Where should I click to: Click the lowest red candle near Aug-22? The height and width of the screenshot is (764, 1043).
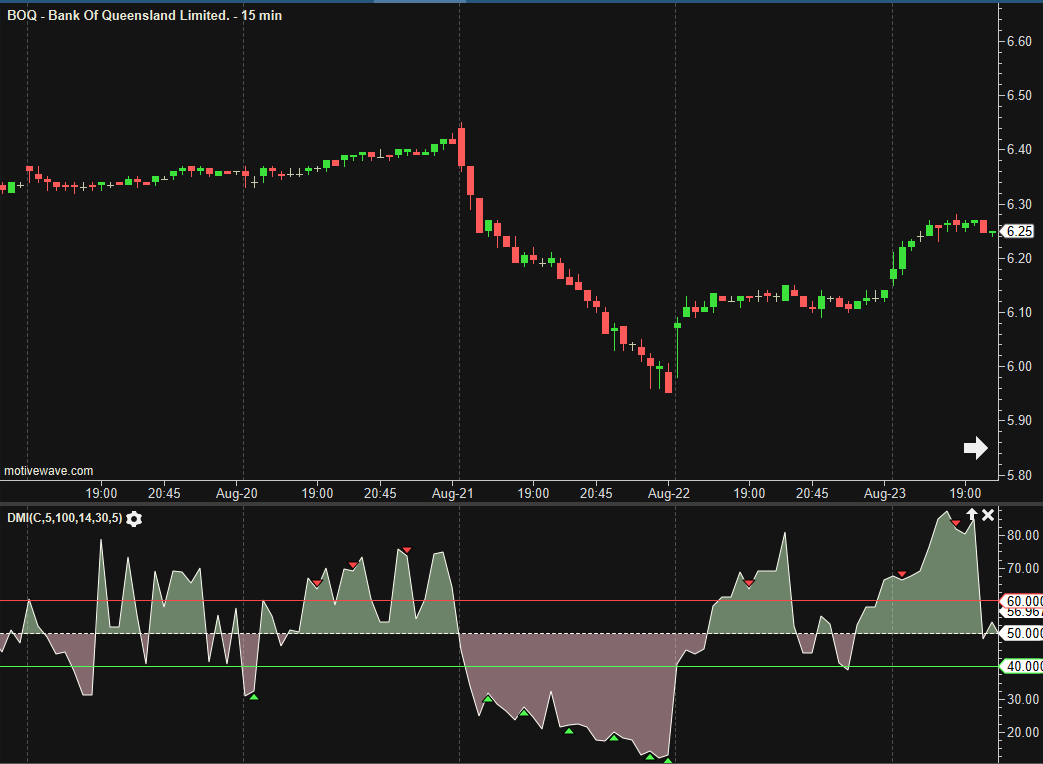668,382
